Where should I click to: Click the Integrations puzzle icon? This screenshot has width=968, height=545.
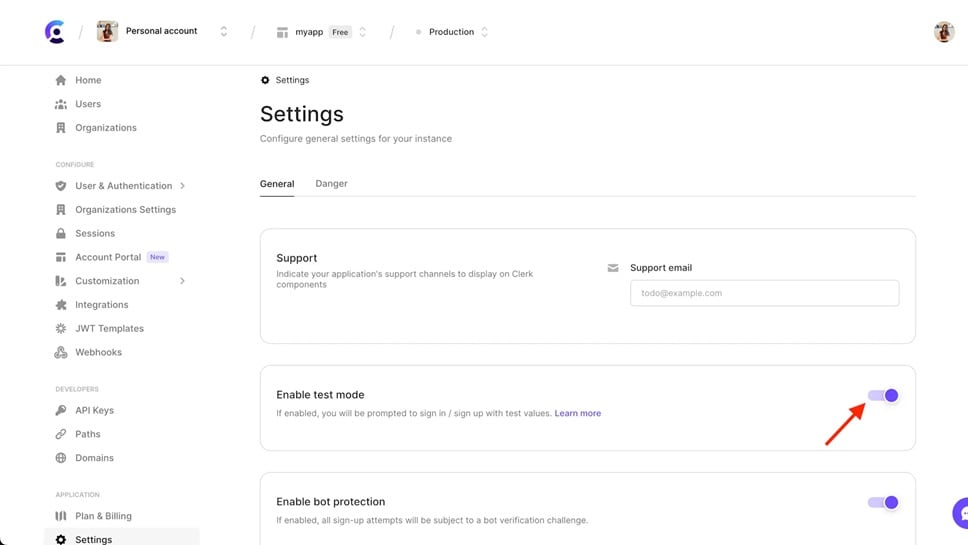click(x=60, y=305)
